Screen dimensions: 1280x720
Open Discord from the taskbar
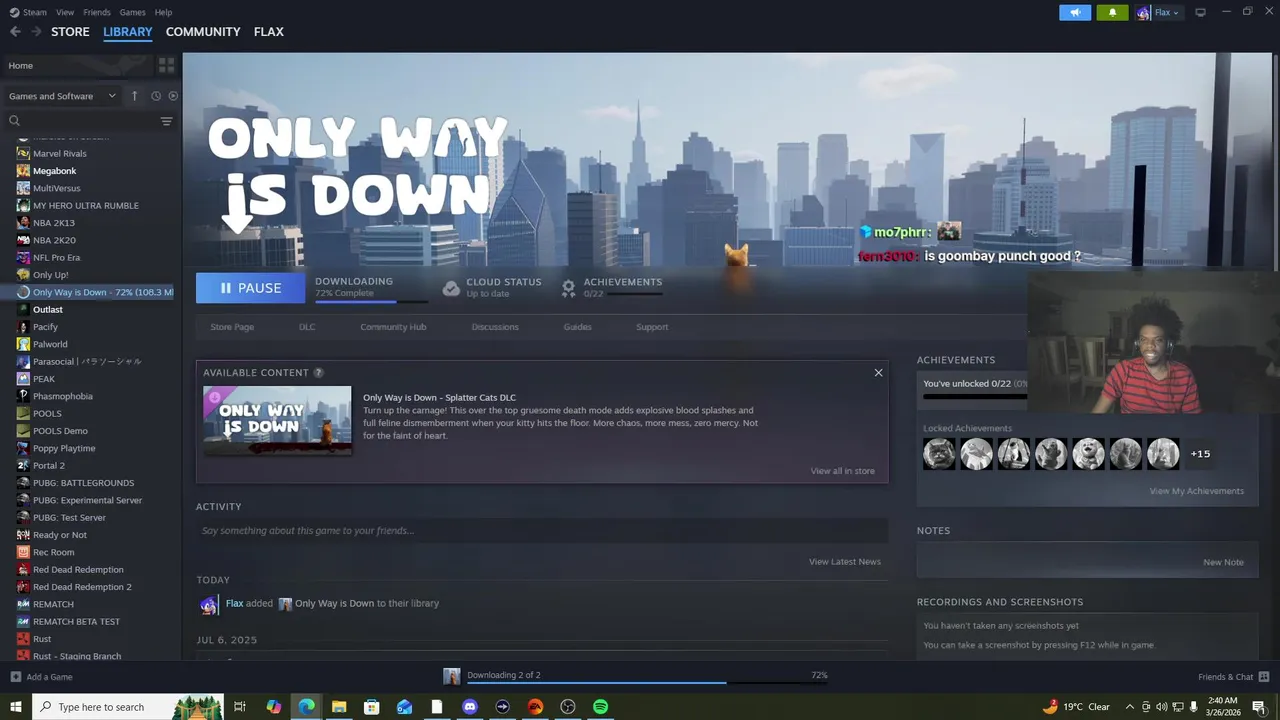point(470,707)
